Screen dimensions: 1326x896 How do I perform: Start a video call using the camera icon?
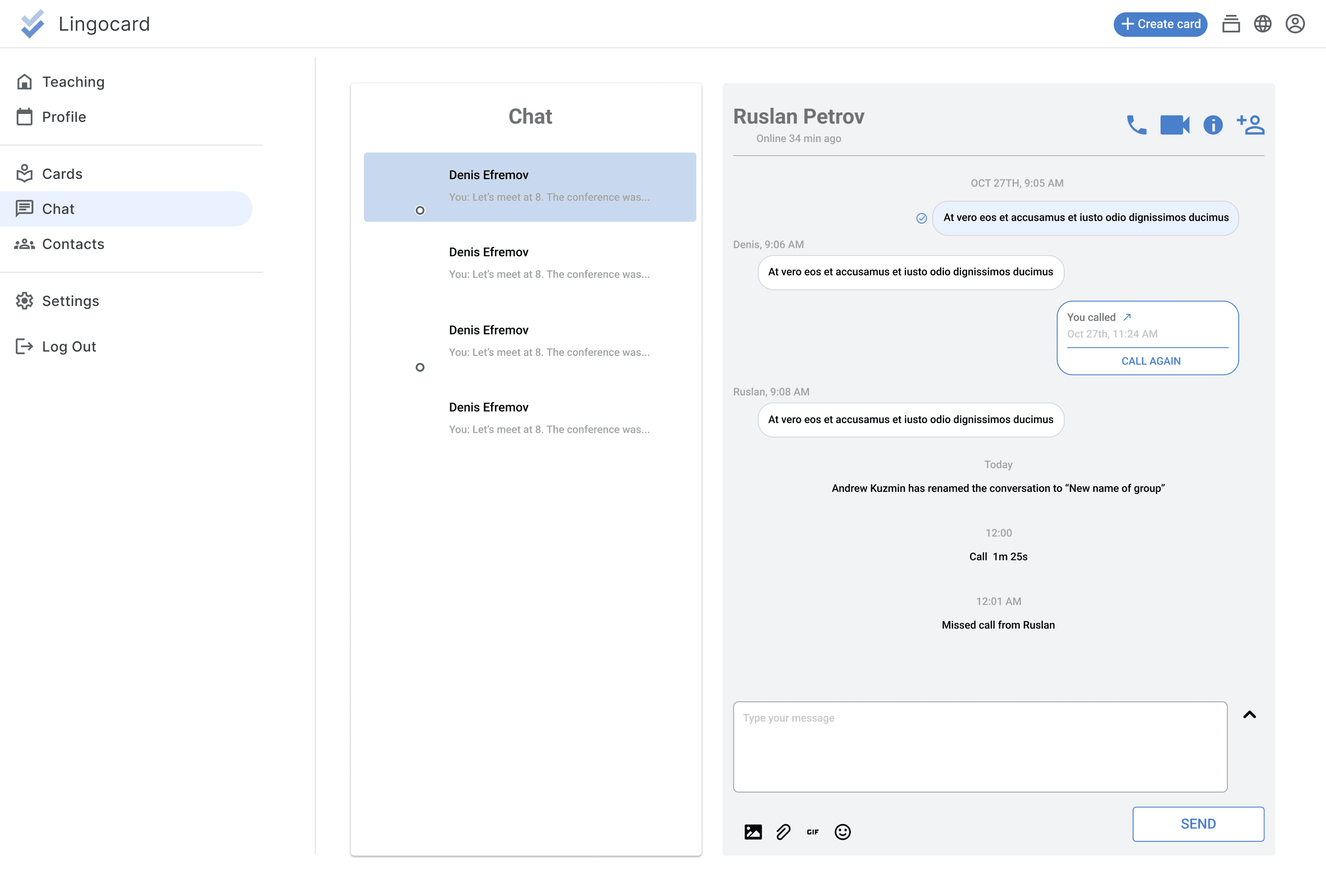pos(1174,124)
